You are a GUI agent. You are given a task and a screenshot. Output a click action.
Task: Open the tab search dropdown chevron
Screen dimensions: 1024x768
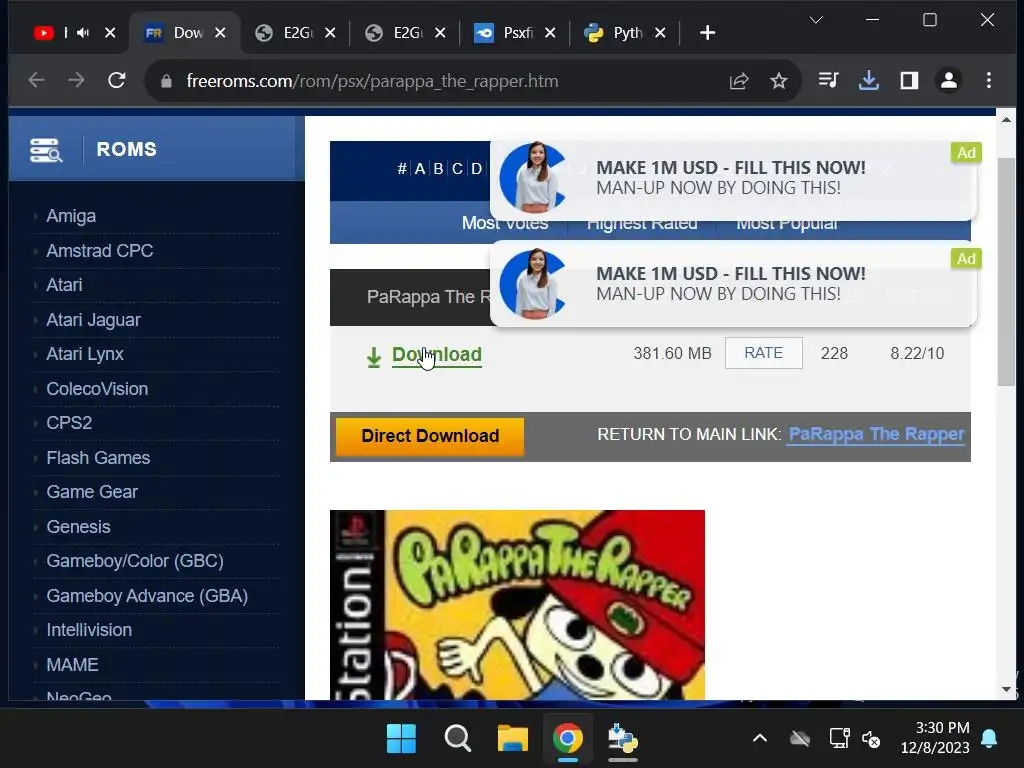[x=816, y=20]
